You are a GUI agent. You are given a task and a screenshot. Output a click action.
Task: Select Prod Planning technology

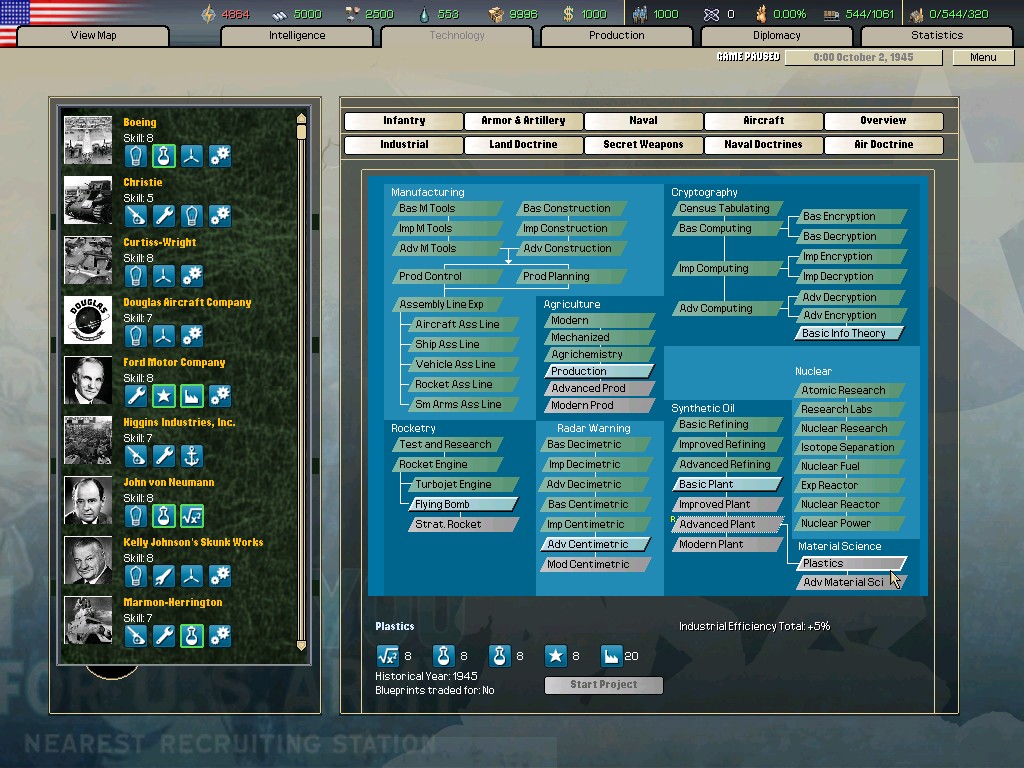point(571,276)
